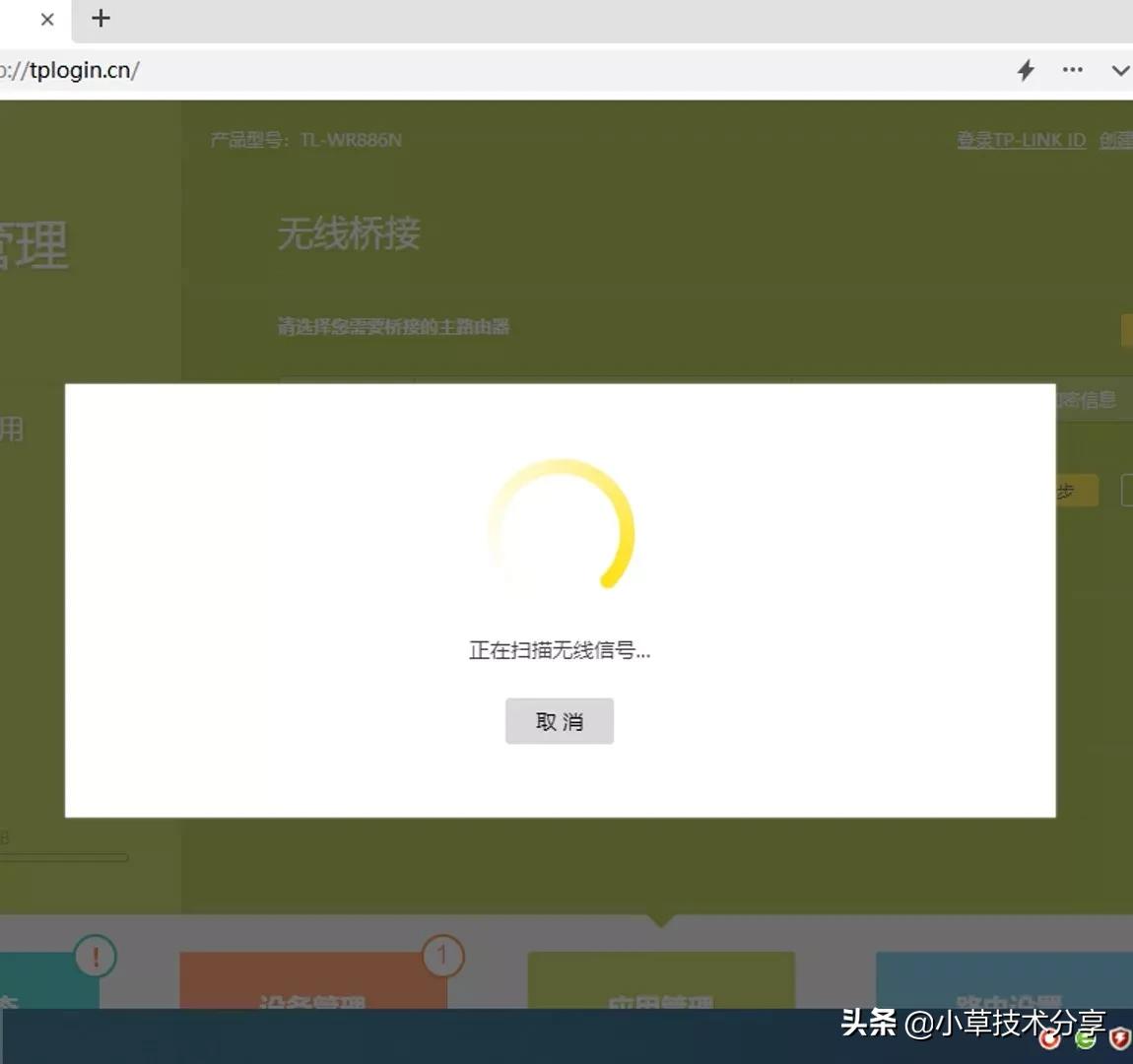Click the exclamation badge on the teal tile

pos(96,956)
